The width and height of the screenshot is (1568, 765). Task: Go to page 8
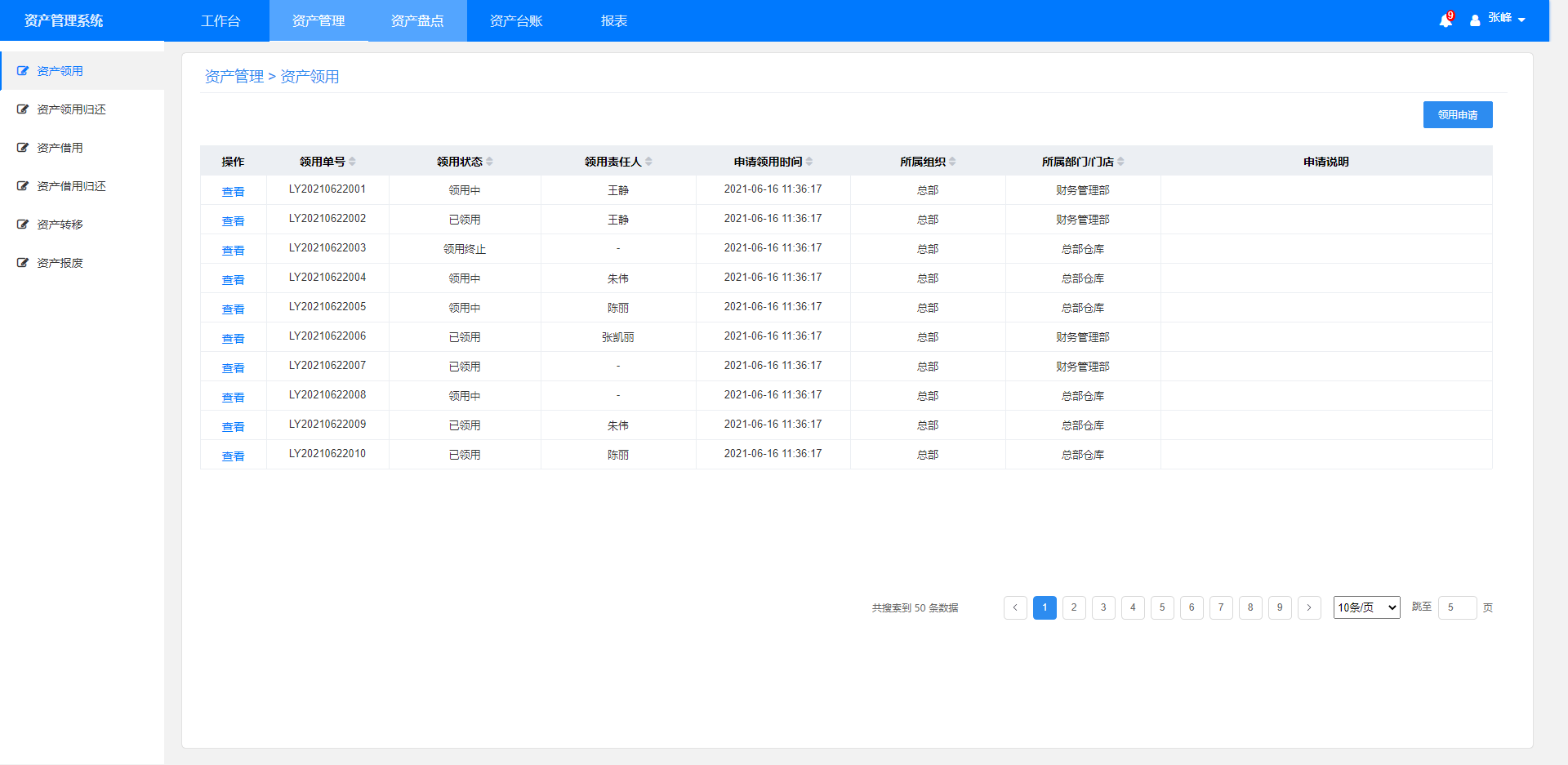pos(1250,607)
